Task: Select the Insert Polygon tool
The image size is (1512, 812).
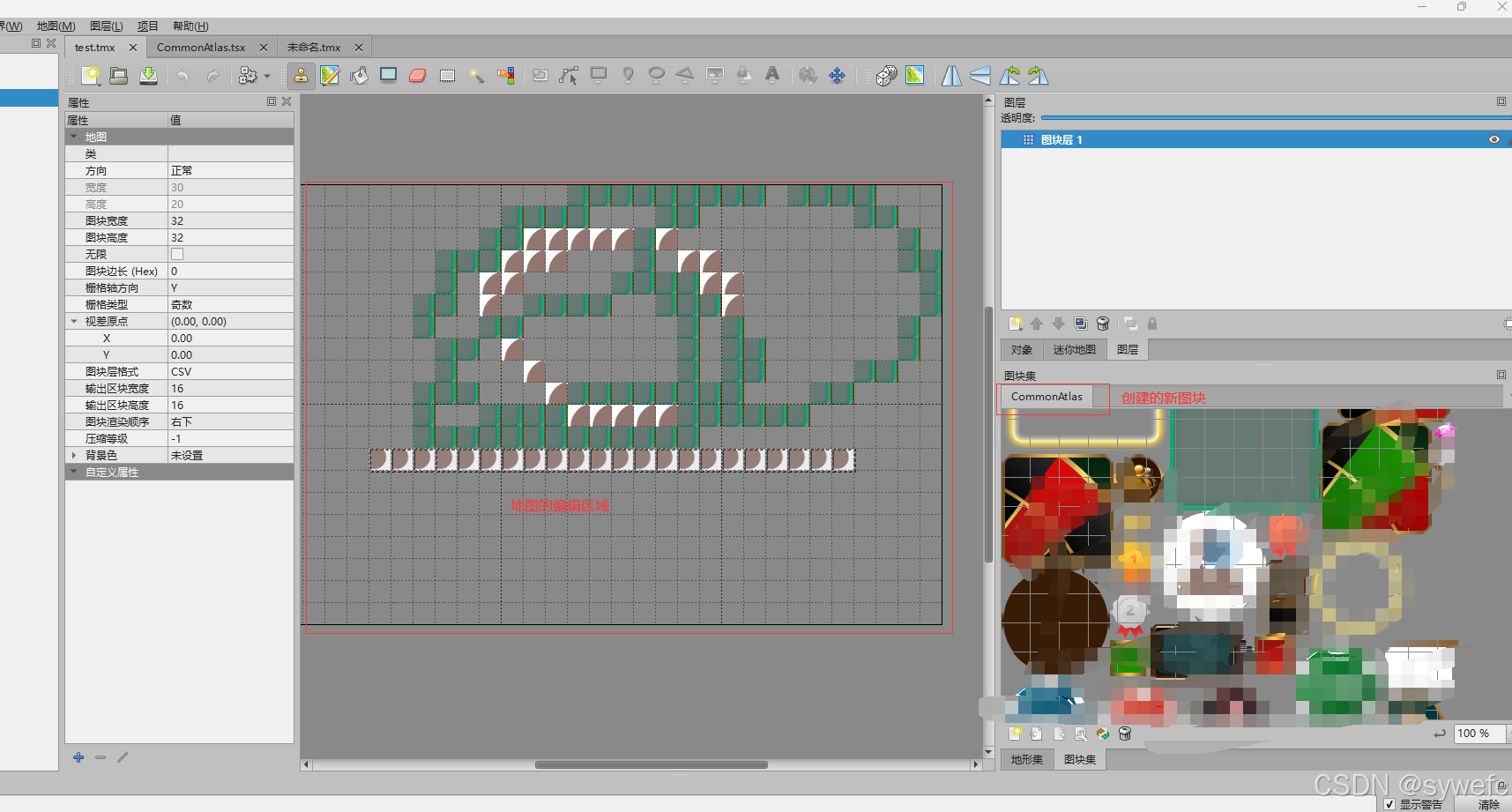Action: click(685, 76)
